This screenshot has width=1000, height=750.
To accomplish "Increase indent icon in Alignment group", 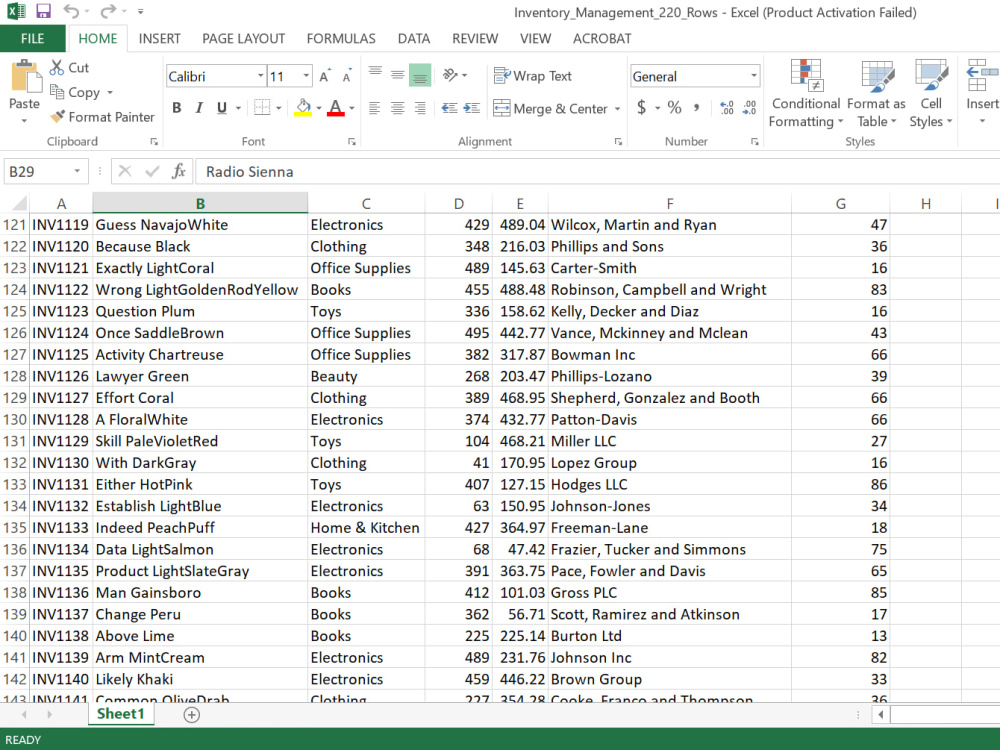I will pos(472,108).
